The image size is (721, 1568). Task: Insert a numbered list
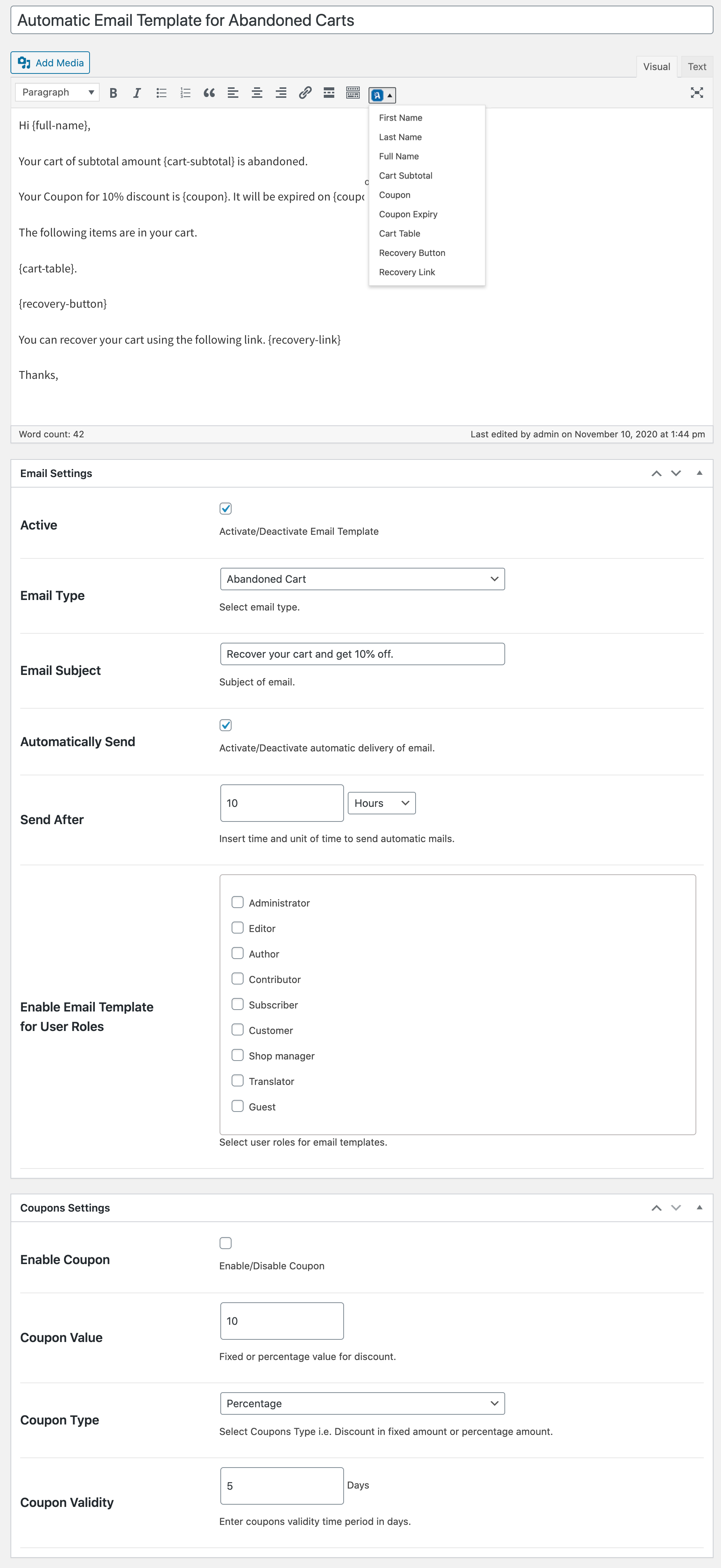(x=185, y=93)
